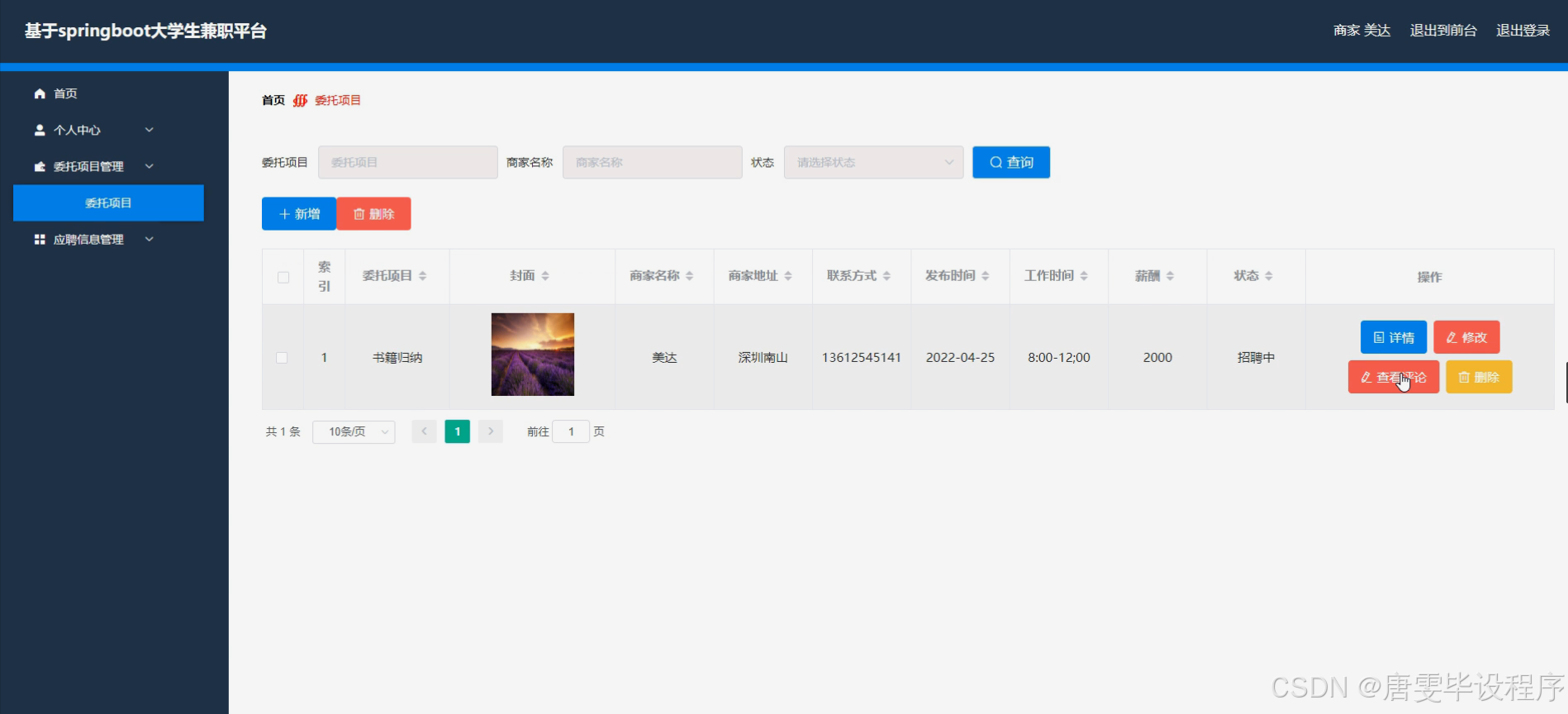1568x714 pixels.
Task: Click the red breadcrumb separator icon
Action: tap(300, 100)
